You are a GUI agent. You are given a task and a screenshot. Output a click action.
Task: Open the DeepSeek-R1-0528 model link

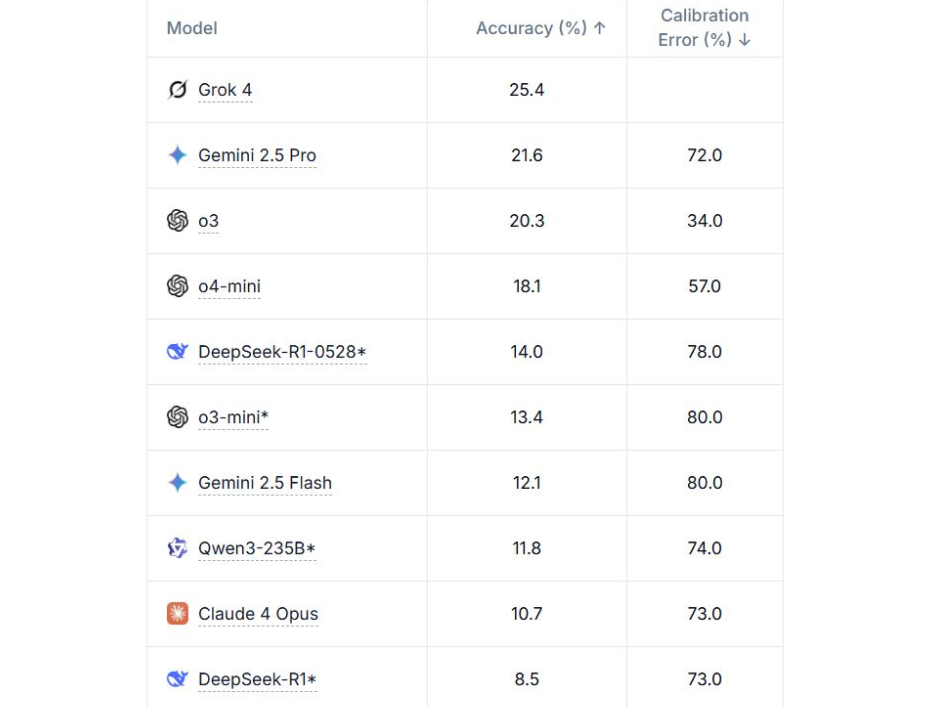click(x=282, y=352)
